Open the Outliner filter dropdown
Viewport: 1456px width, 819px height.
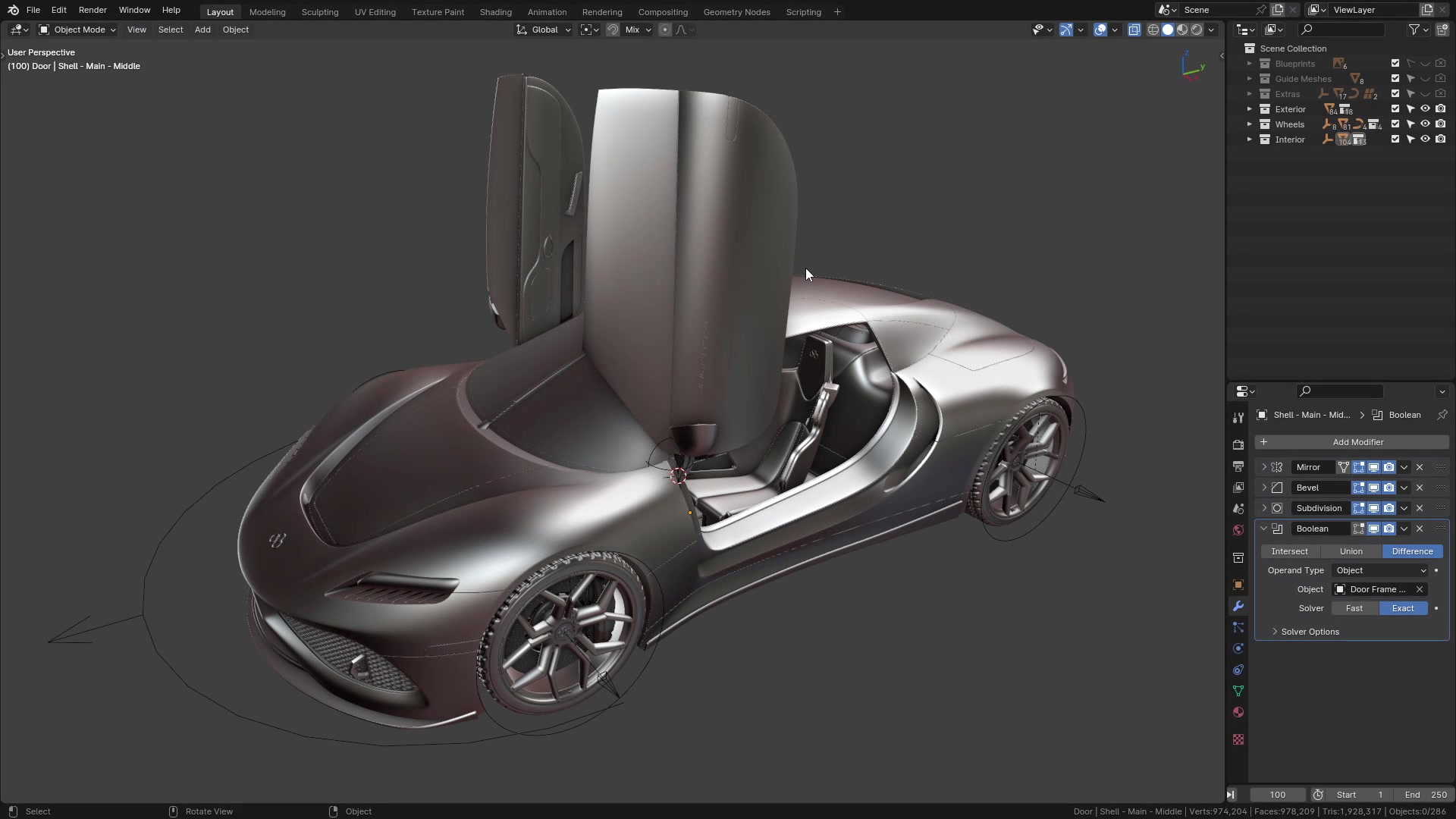coord(1418,30)
